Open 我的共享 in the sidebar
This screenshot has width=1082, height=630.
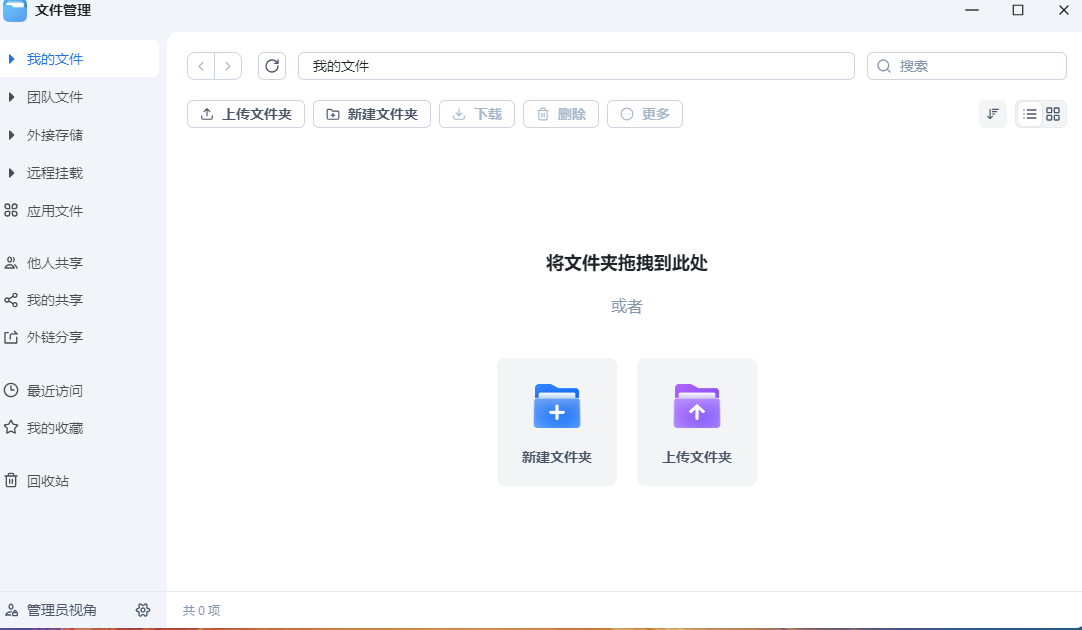tap(55, 300)
